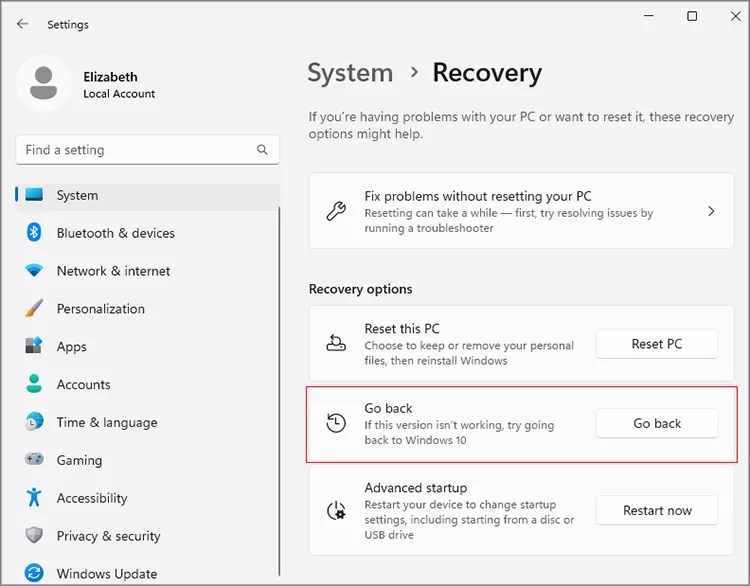Click the Restart now button

(657, 510)
